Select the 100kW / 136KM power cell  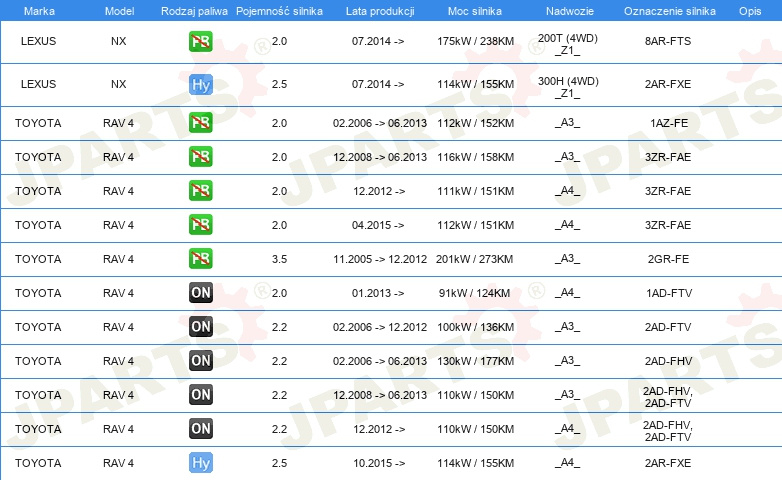475,327
